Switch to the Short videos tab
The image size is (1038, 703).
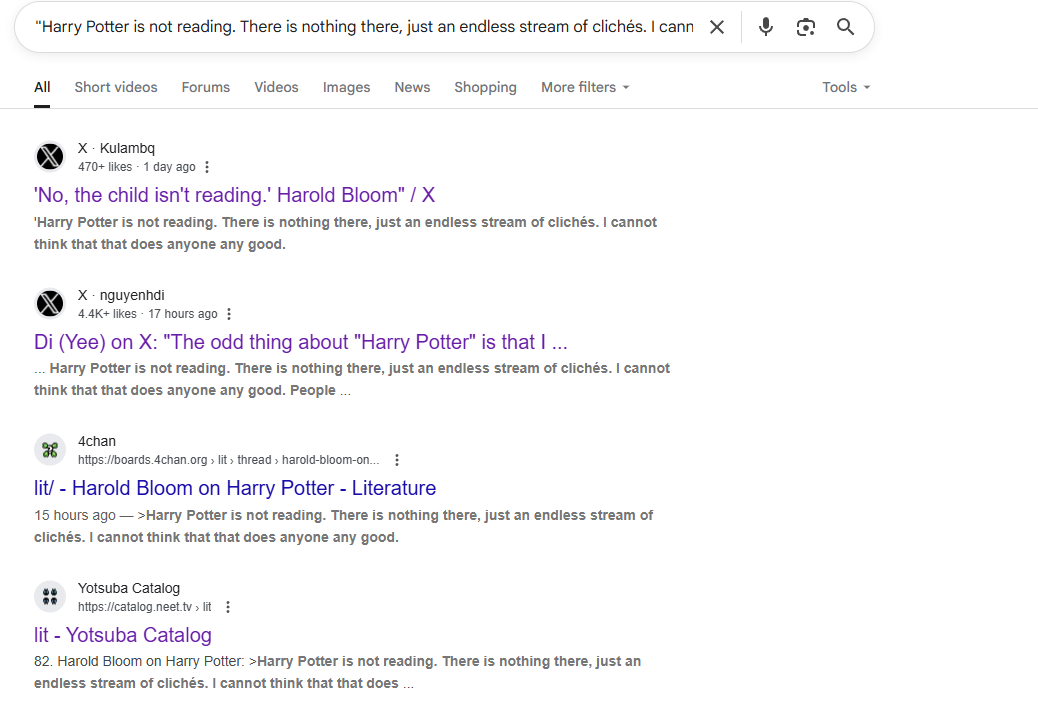point(116,87)
